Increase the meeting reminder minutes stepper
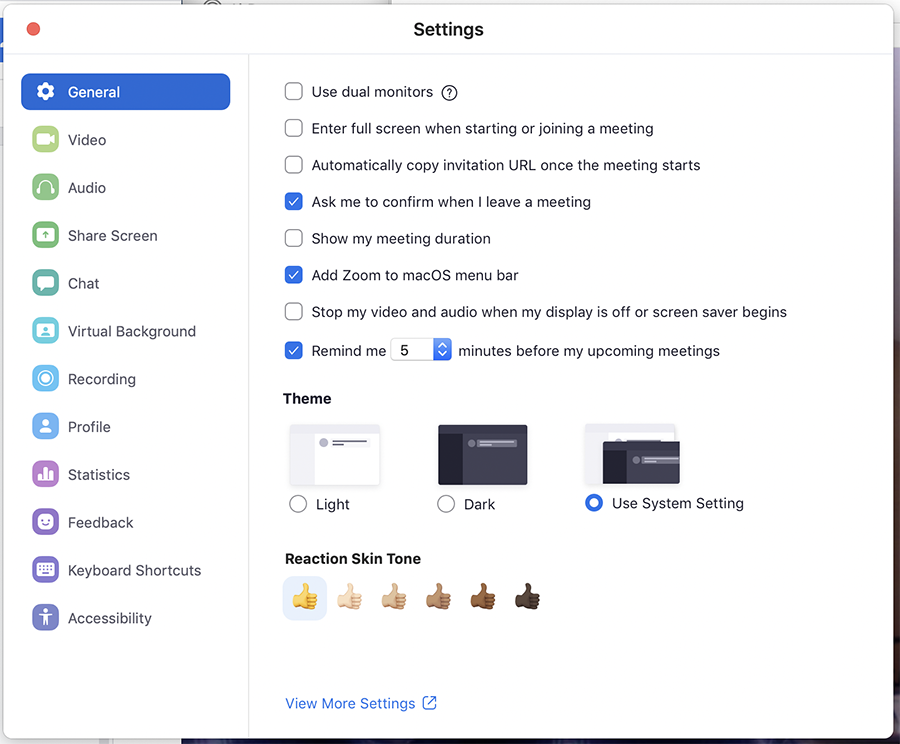 [x=441, y=345]
